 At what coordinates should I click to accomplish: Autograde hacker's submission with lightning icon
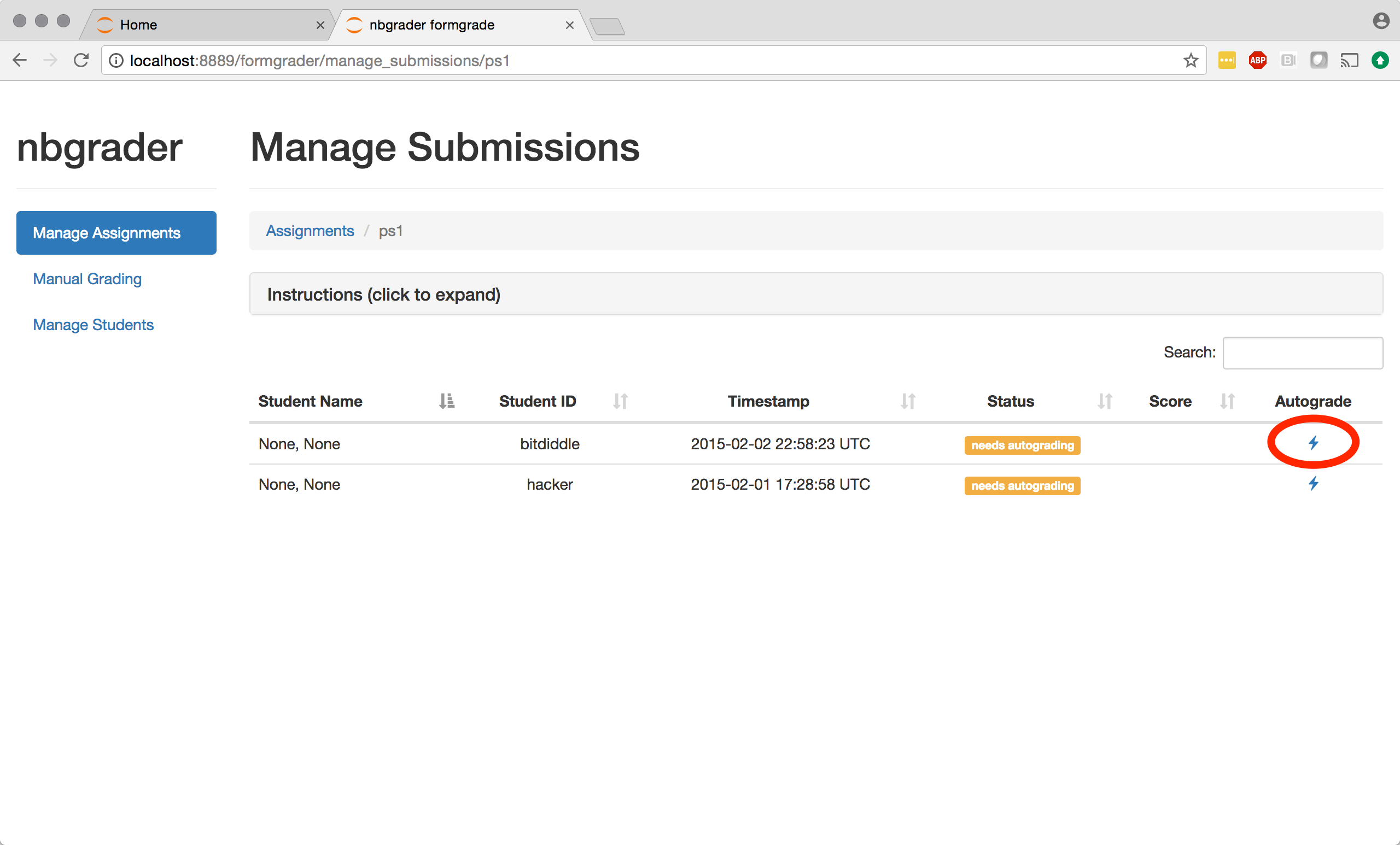coord(1313,484)
